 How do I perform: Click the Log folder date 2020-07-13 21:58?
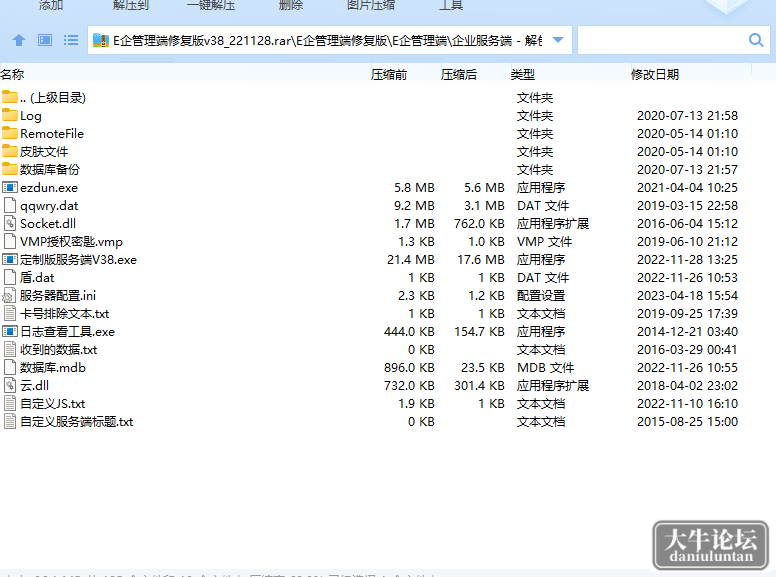[687, 116]
